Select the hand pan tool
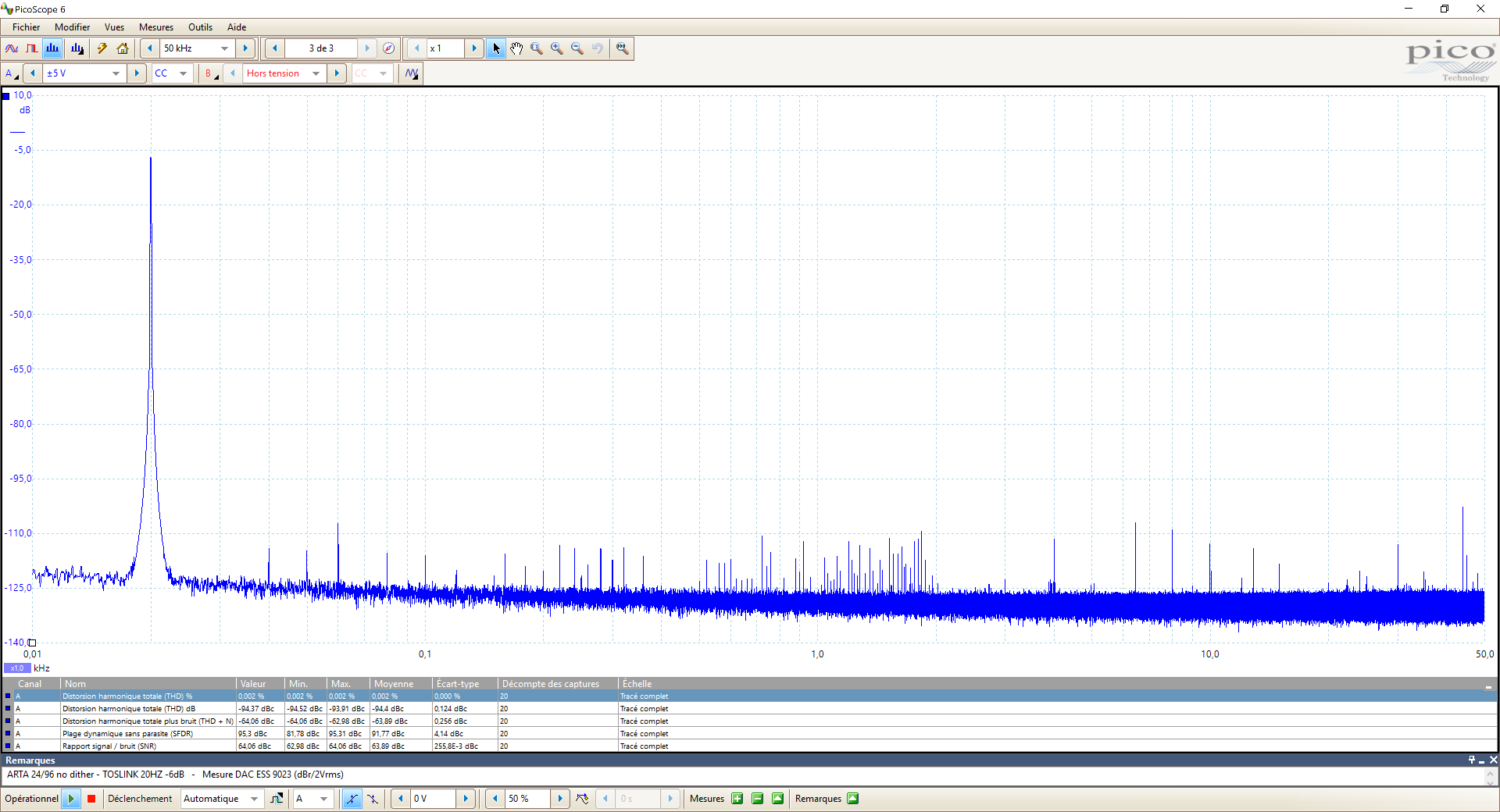Screen dimensions: 1500x812 pyautogui.click(x=516, y=48)
